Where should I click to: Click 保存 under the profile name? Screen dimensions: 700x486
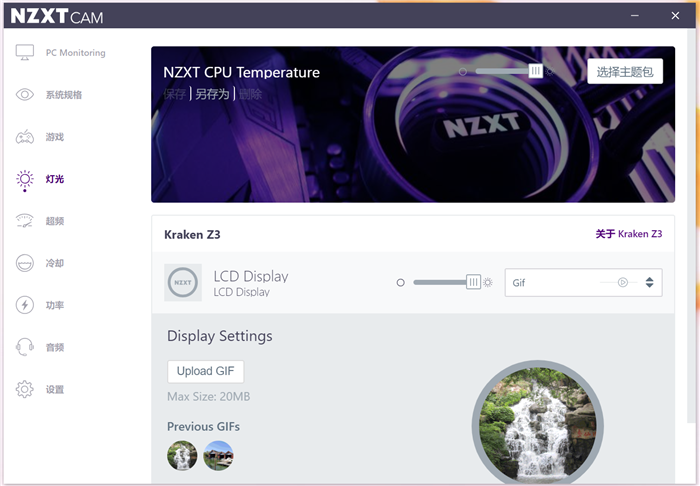pos(174,94)
